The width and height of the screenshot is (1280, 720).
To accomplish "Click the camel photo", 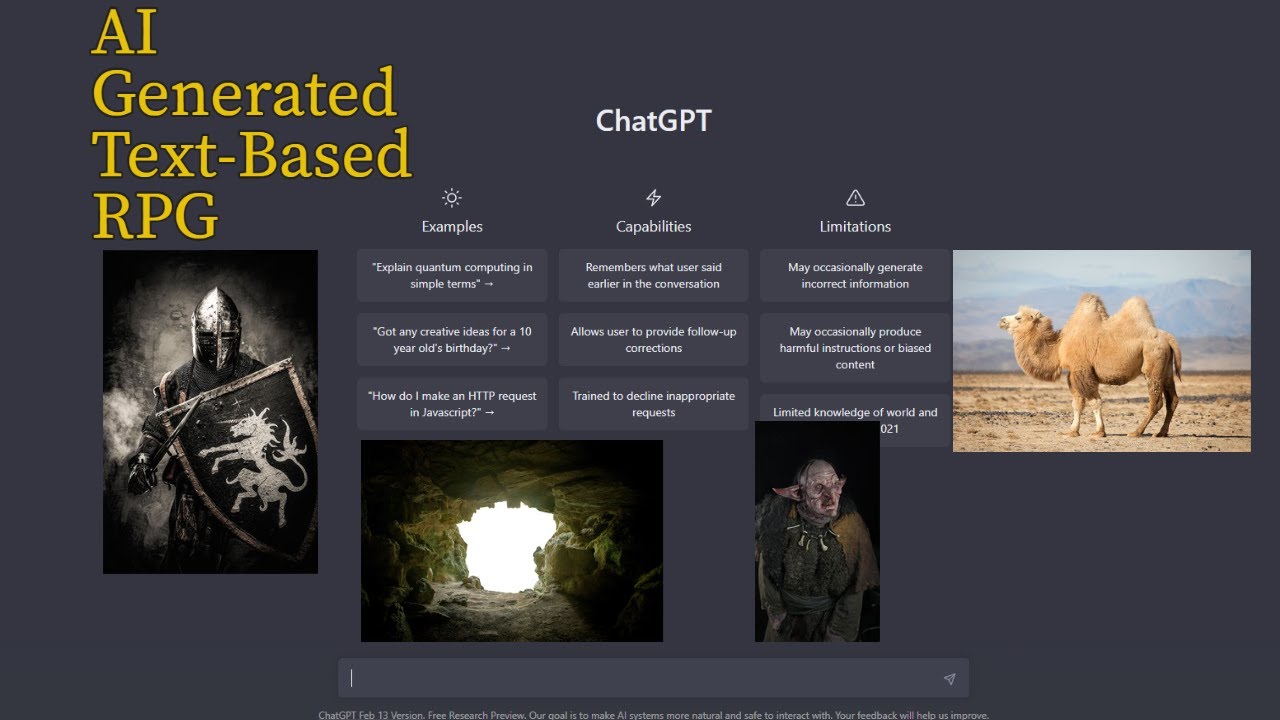I will pos(1102,351).
